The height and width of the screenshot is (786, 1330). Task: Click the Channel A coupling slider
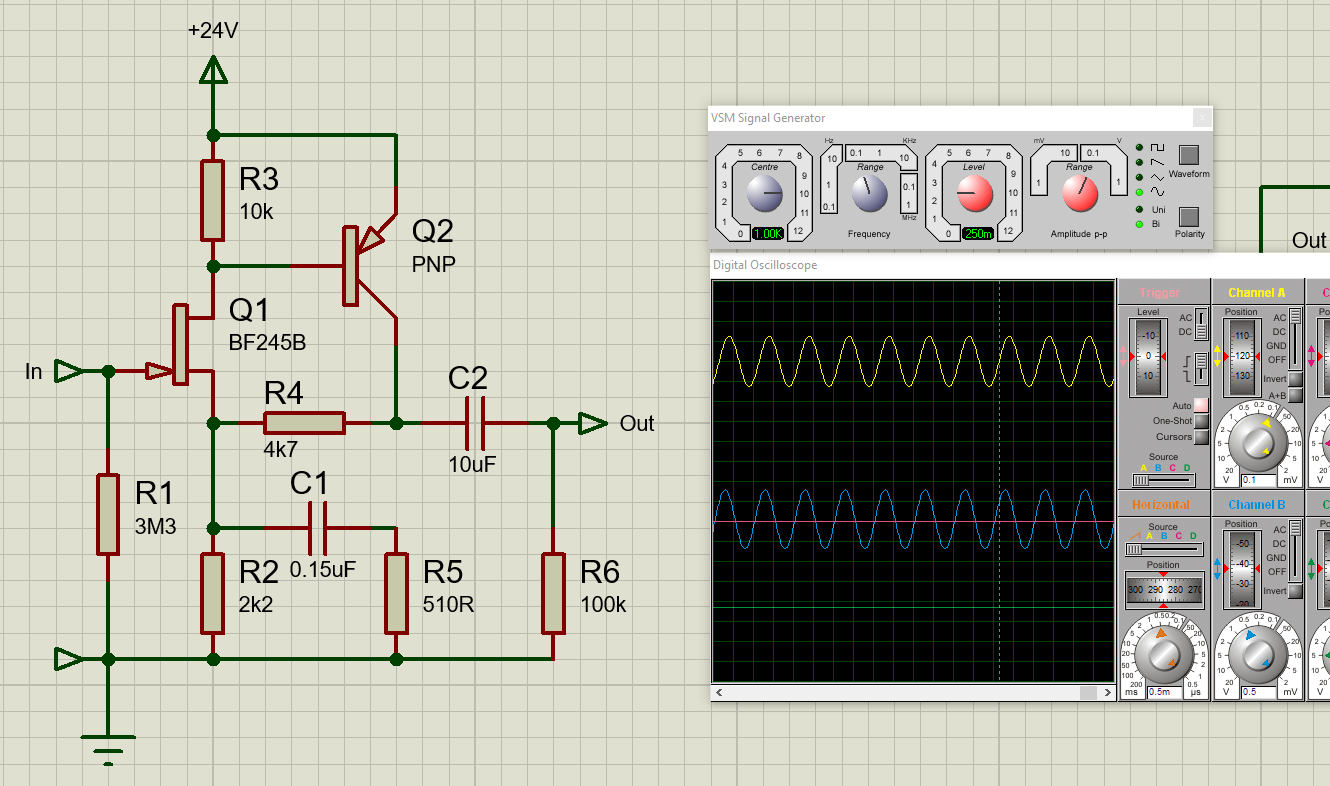[1296, 338]
